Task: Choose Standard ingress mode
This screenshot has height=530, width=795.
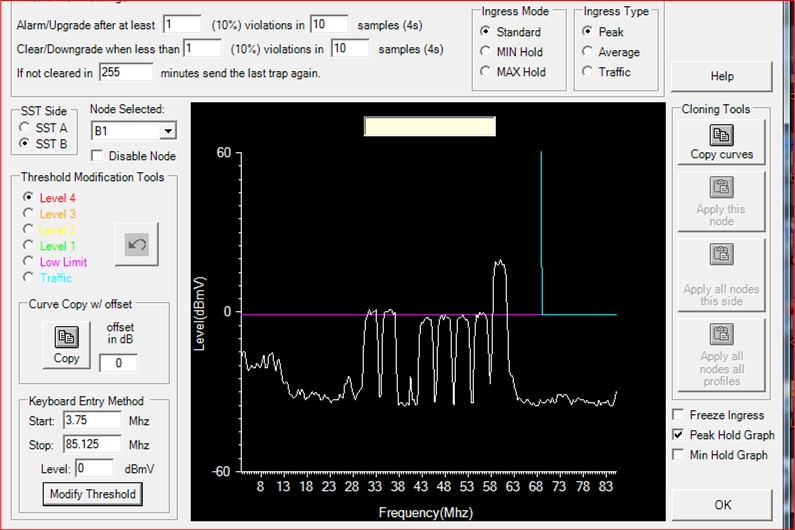Action: tap(485, 31)
